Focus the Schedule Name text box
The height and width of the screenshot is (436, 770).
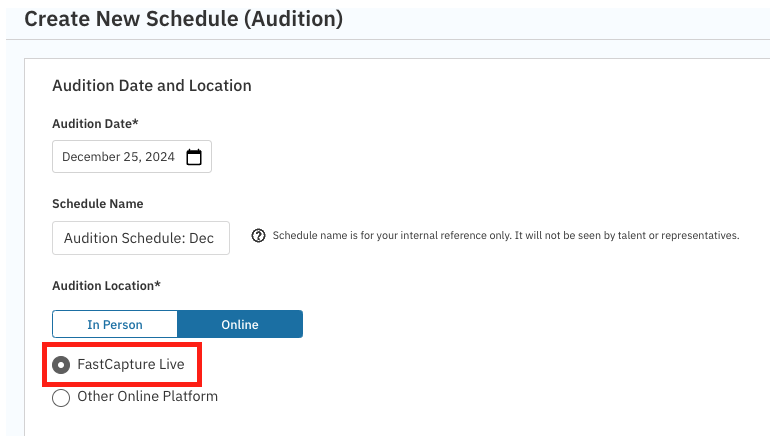(x=140, y=238)
